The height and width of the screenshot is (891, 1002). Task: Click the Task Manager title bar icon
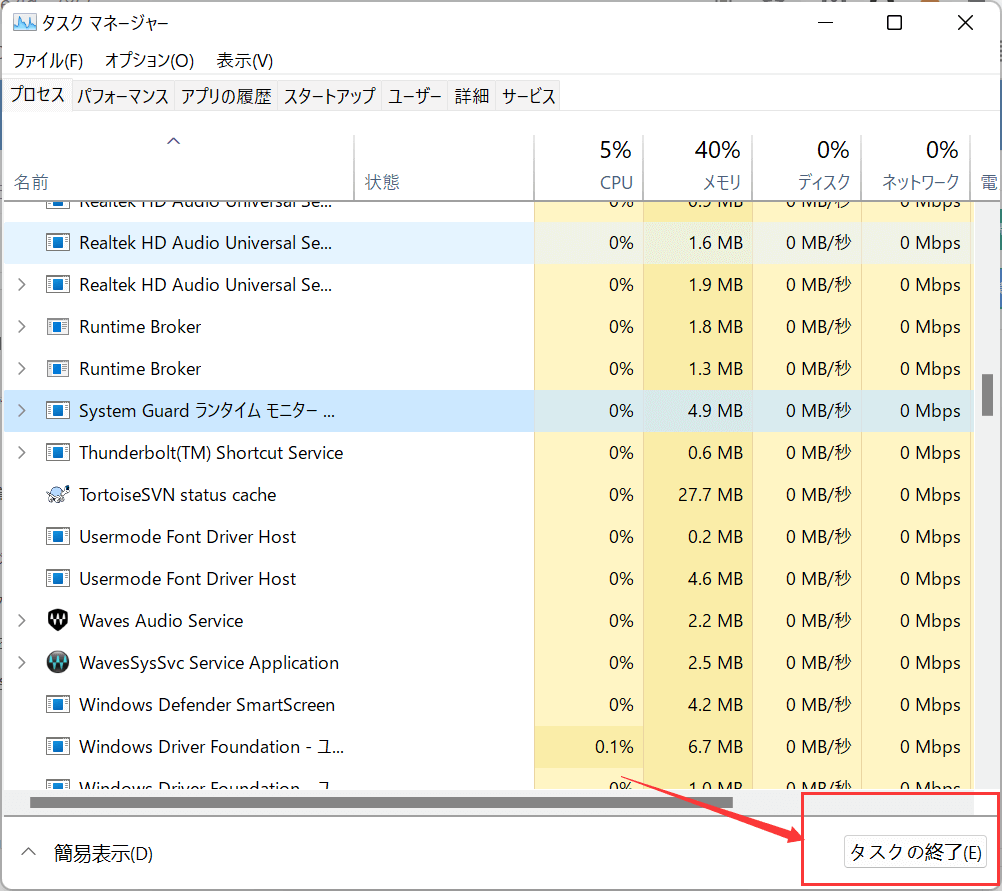coord(24,21)
